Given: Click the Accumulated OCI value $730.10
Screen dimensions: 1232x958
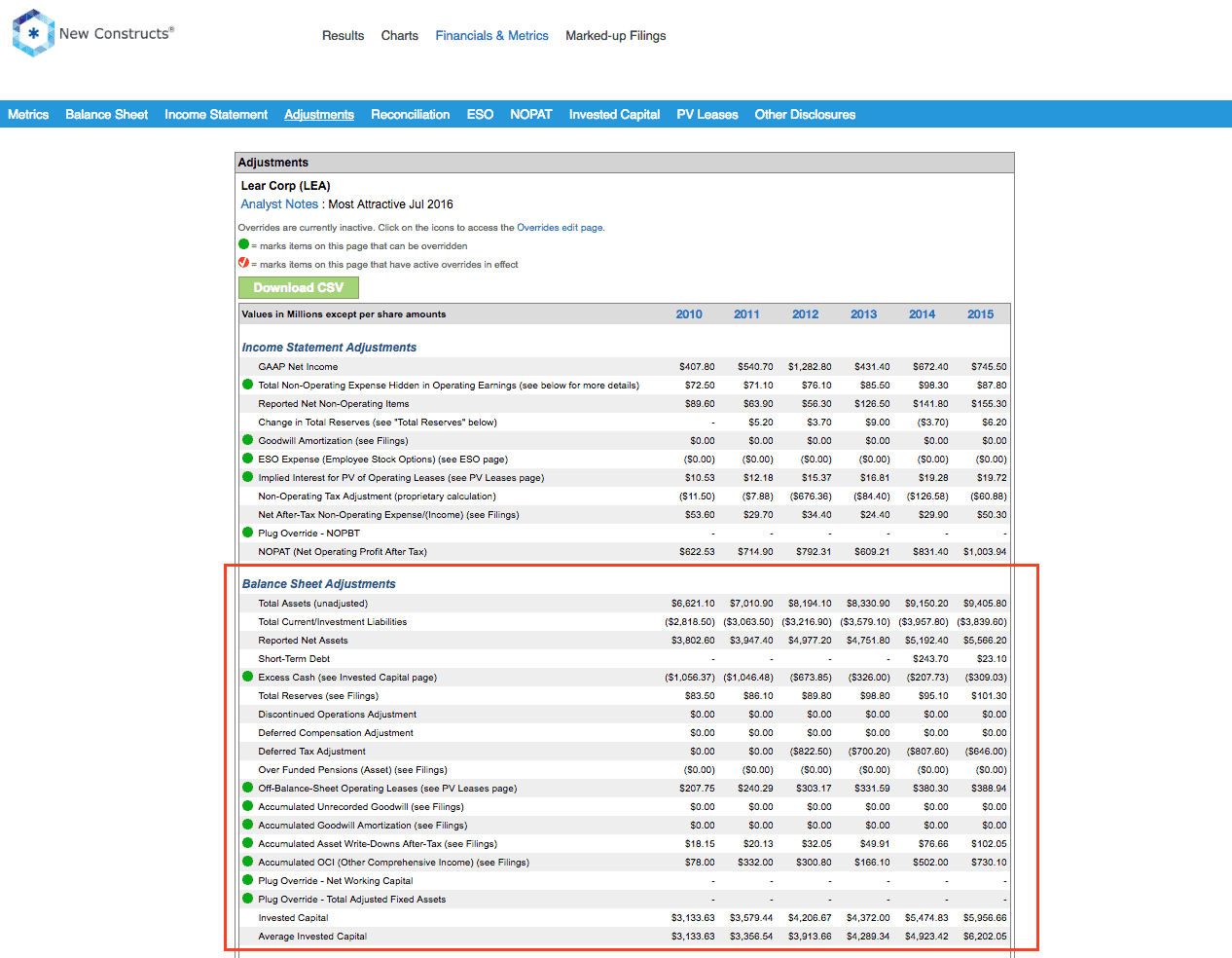Looking at the screenshot, I should (x=989, y=863).
